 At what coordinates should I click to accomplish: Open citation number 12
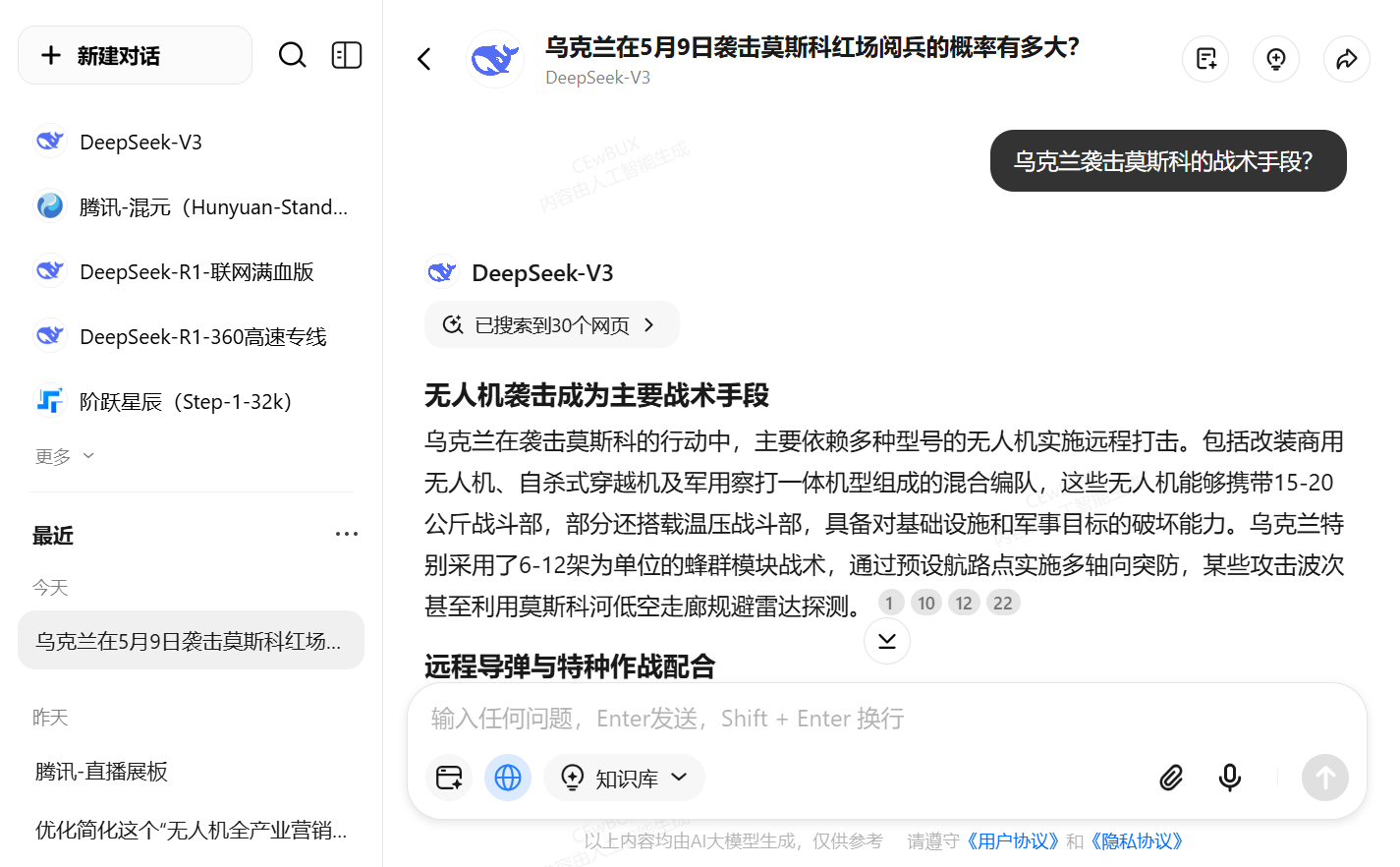pos(964,603)
